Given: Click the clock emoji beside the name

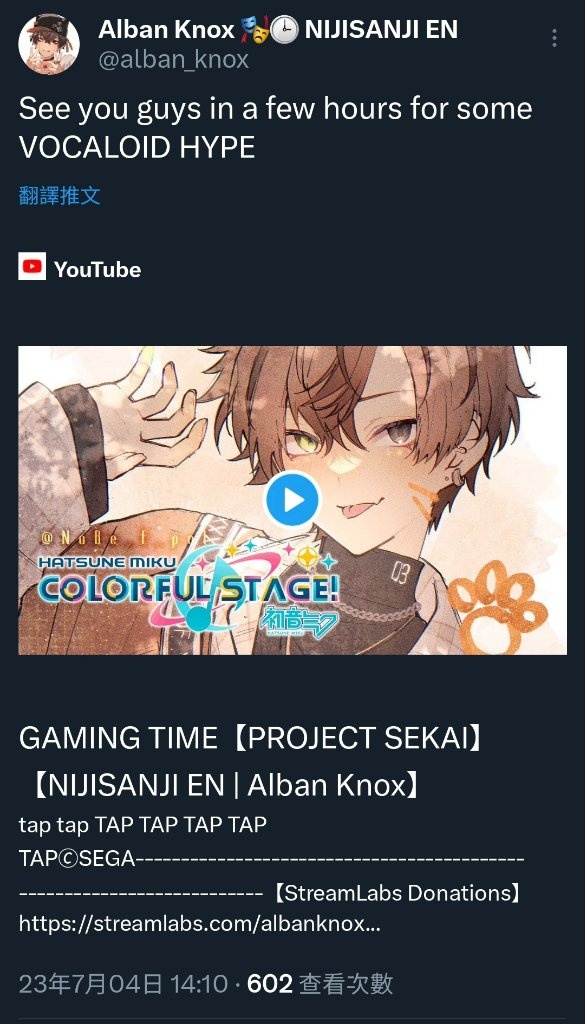Looking at the screenshot, I should pos(285,29).
